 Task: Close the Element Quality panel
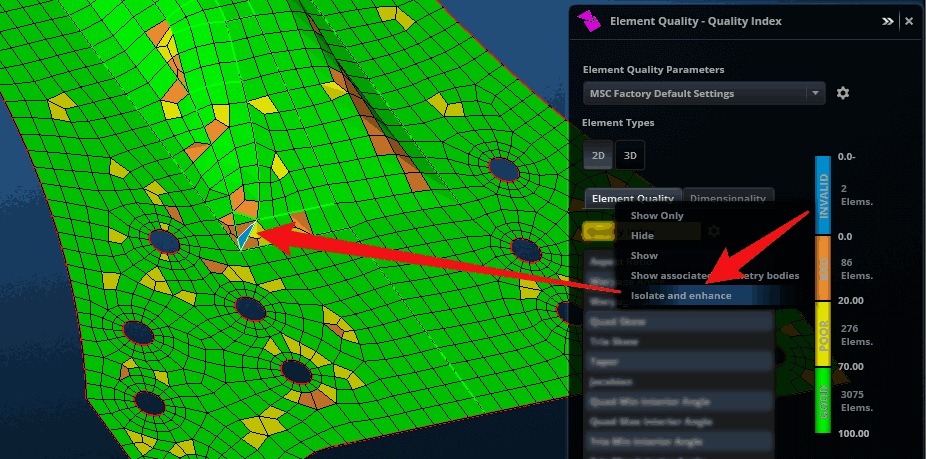(x=909, y=21)
